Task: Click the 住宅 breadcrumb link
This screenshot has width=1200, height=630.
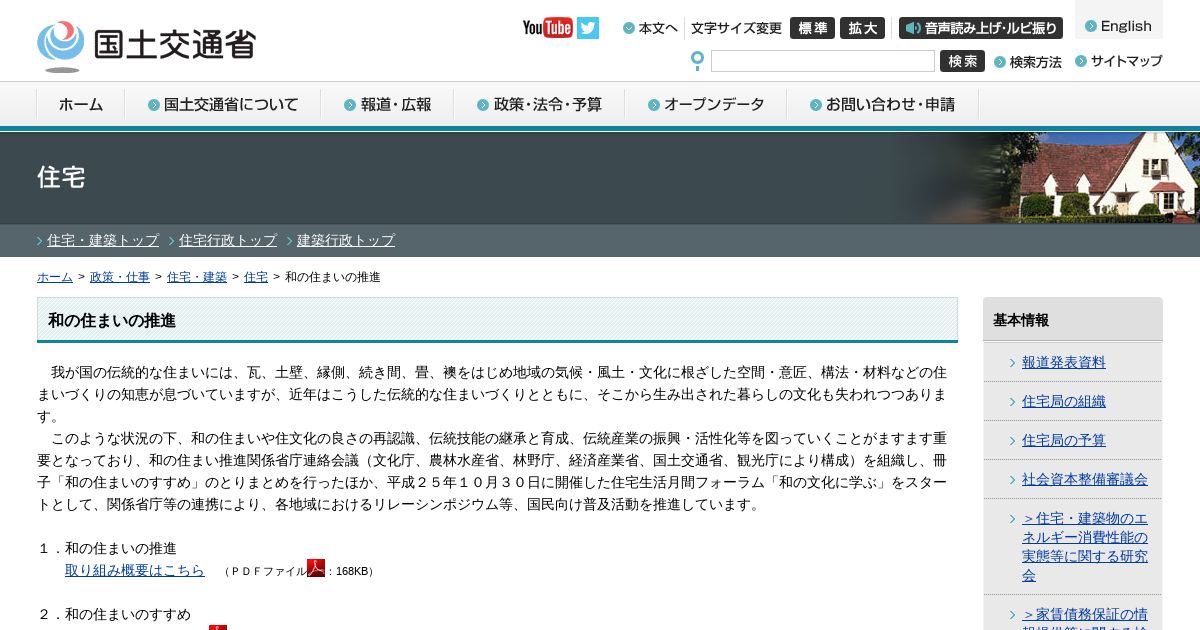Action: click(x=256, y=277)
